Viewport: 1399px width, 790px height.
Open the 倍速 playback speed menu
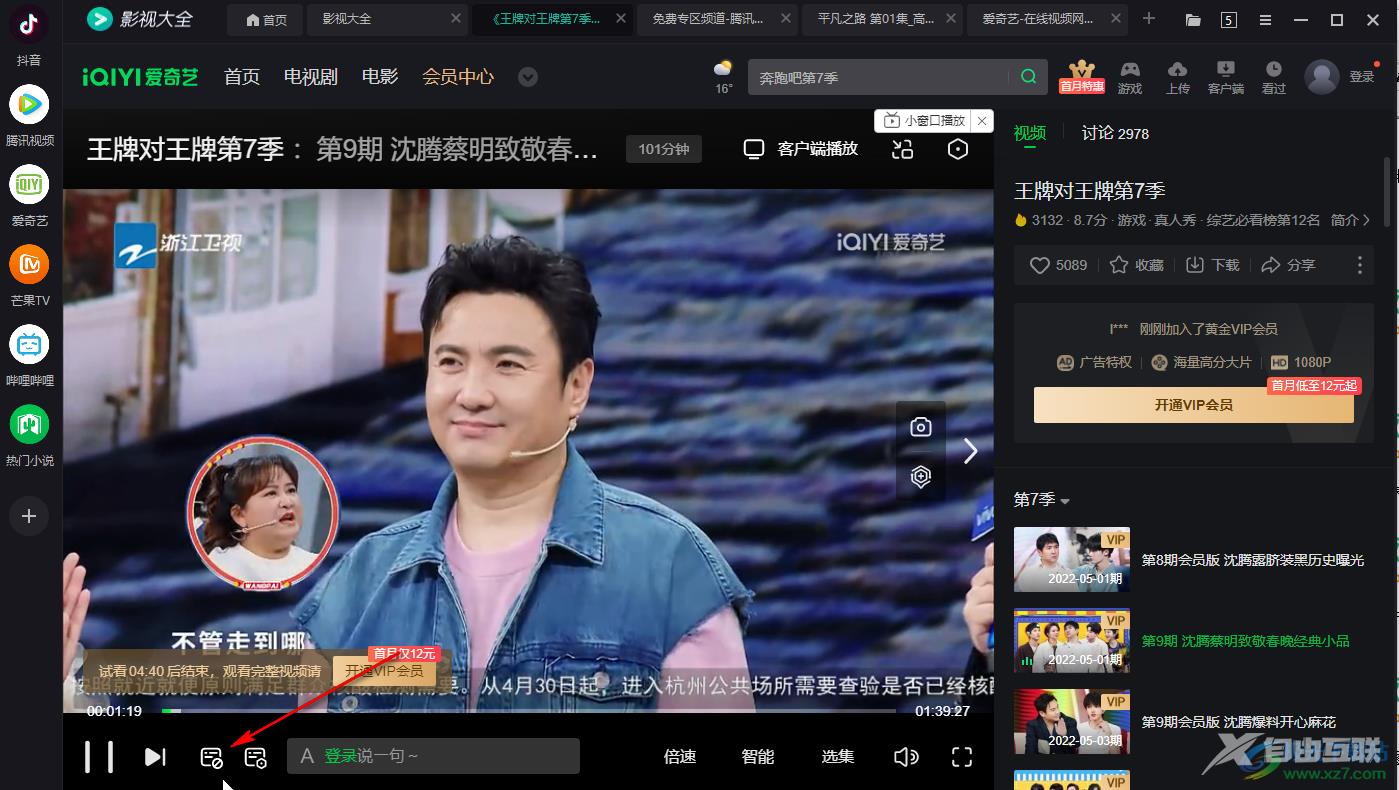tap(680, 757)
